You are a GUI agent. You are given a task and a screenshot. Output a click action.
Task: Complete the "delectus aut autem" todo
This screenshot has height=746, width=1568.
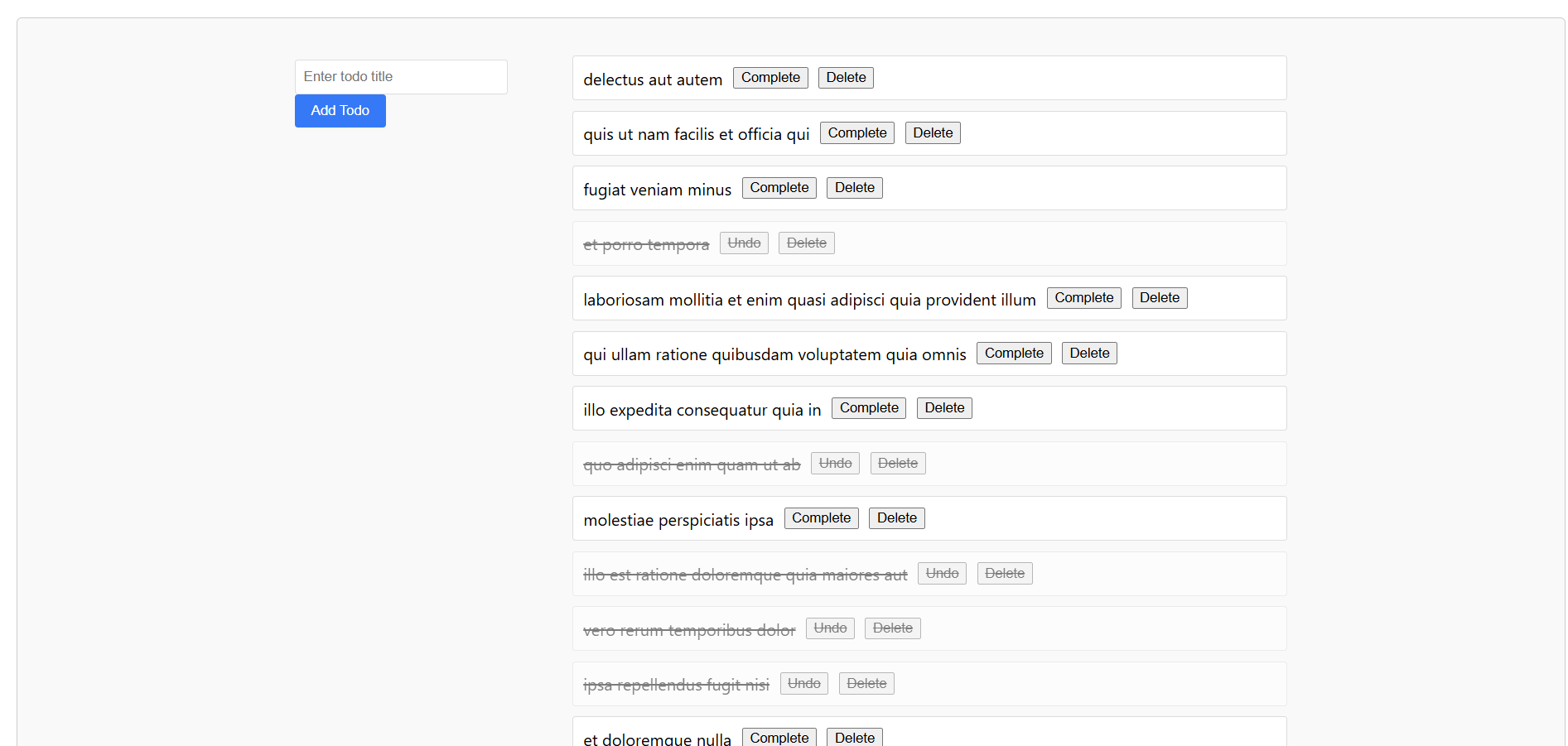pyautogui.click(x=770, y=77)
